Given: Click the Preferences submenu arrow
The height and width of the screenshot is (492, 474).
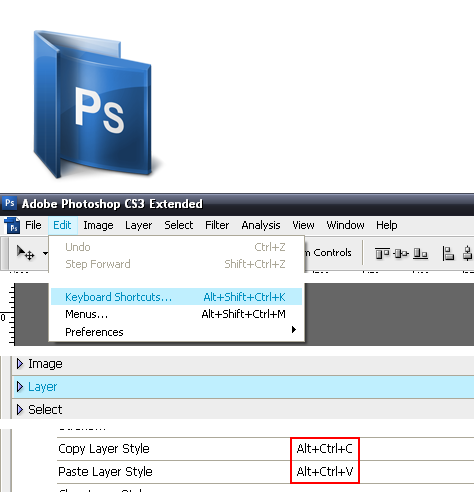Looking at the screenshot, I should tap(294, 330).
